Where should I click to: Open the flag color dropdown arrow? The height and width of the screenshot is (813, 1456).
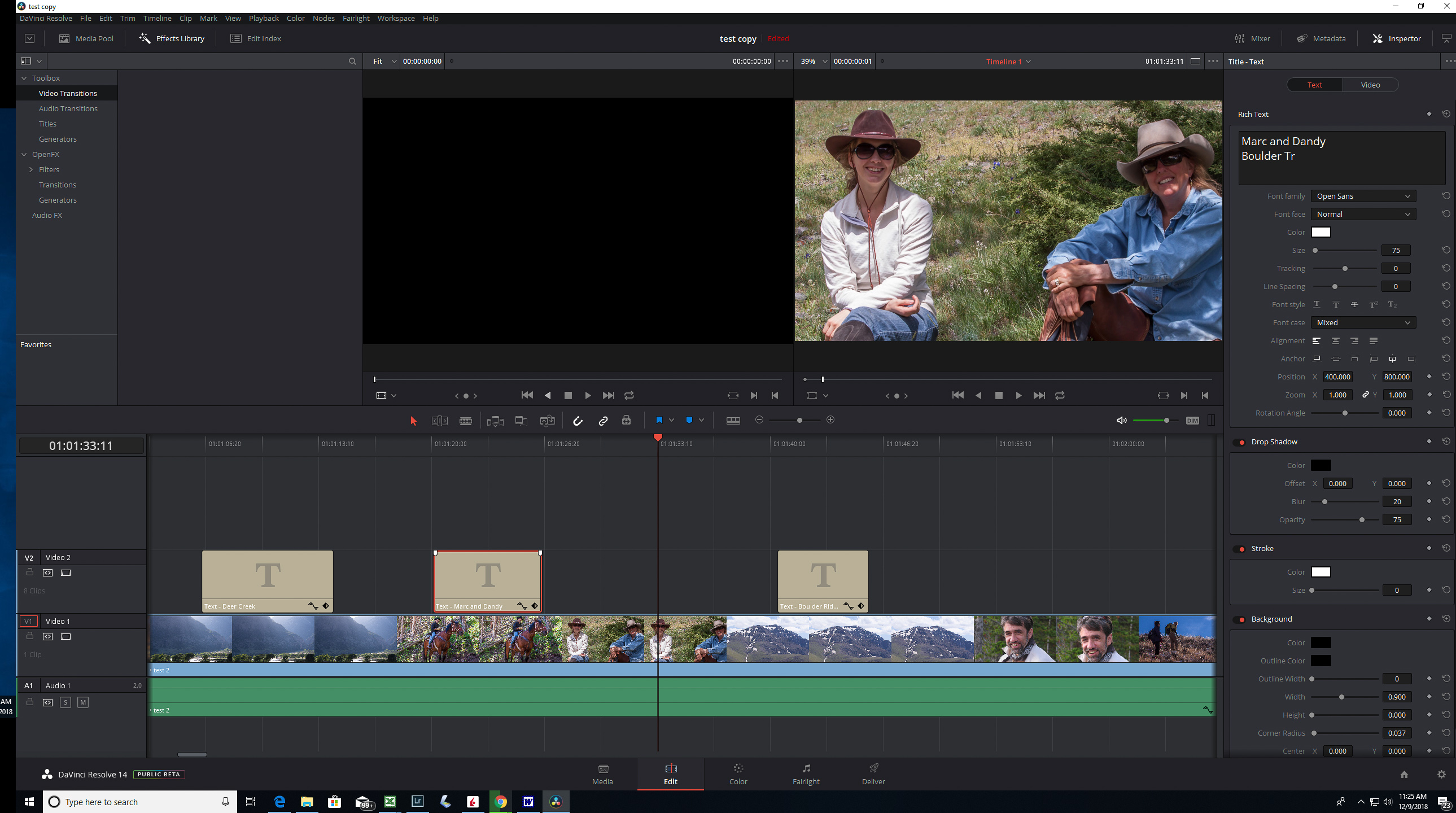pyautogui.click(x=671, y=420)
